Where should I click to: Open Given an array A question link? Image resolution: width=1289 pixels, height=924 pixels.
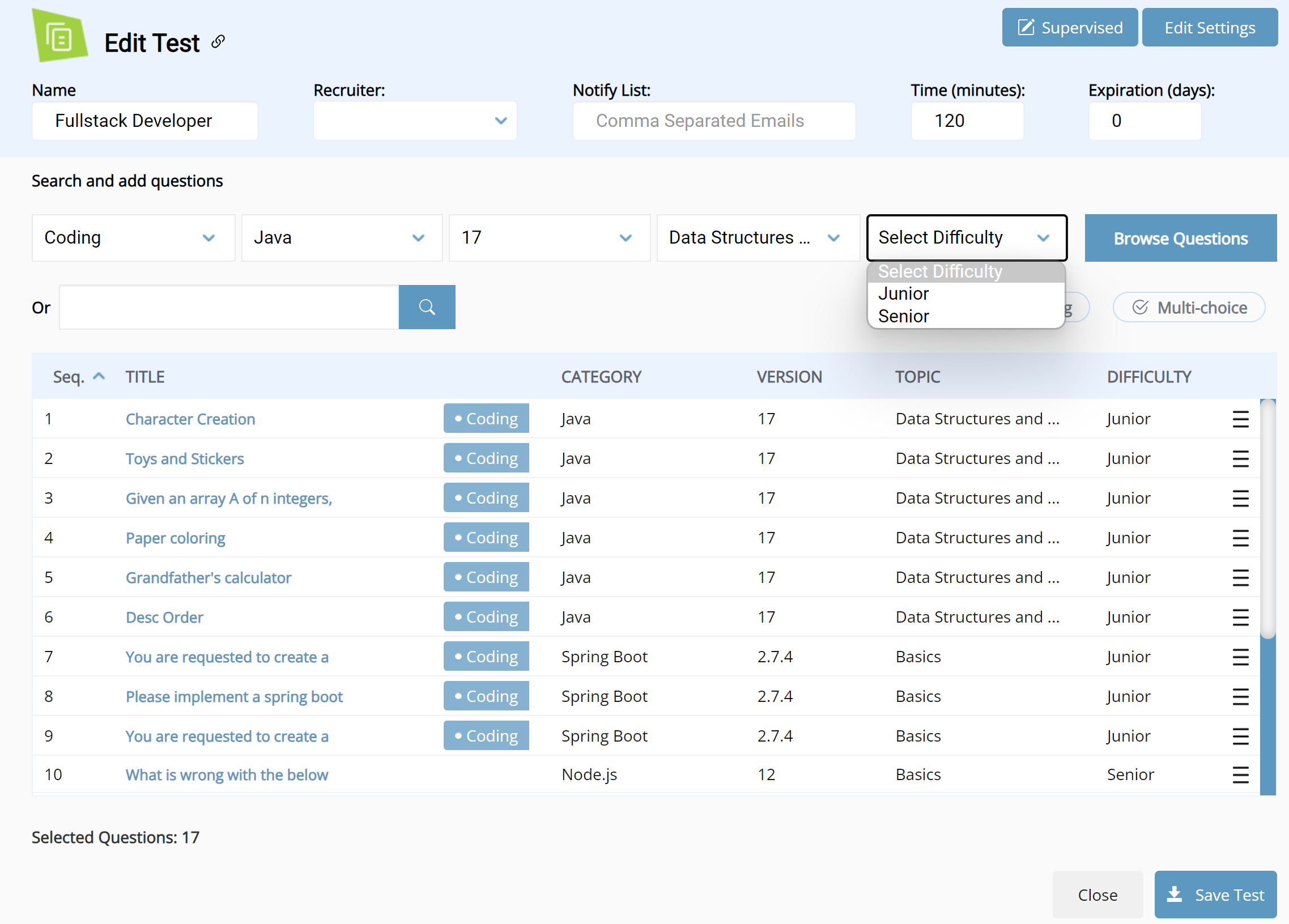(x=229, y=499)
